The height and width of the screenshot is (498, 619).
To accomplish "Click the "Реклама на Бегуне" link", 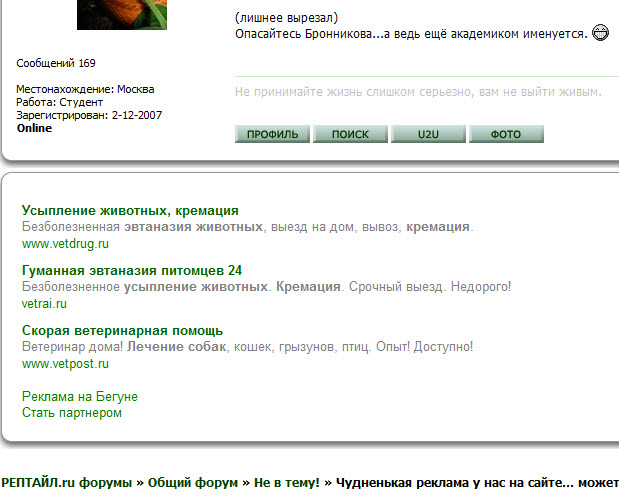I will click(x=80, y=397).
